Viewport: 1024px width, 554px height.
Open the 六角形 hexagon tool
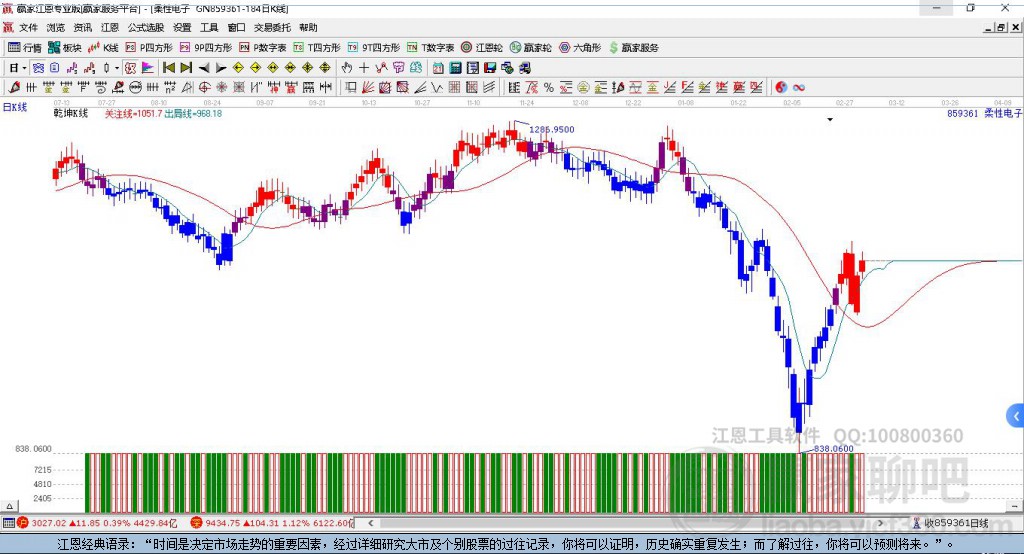click(x=580, y=48)
